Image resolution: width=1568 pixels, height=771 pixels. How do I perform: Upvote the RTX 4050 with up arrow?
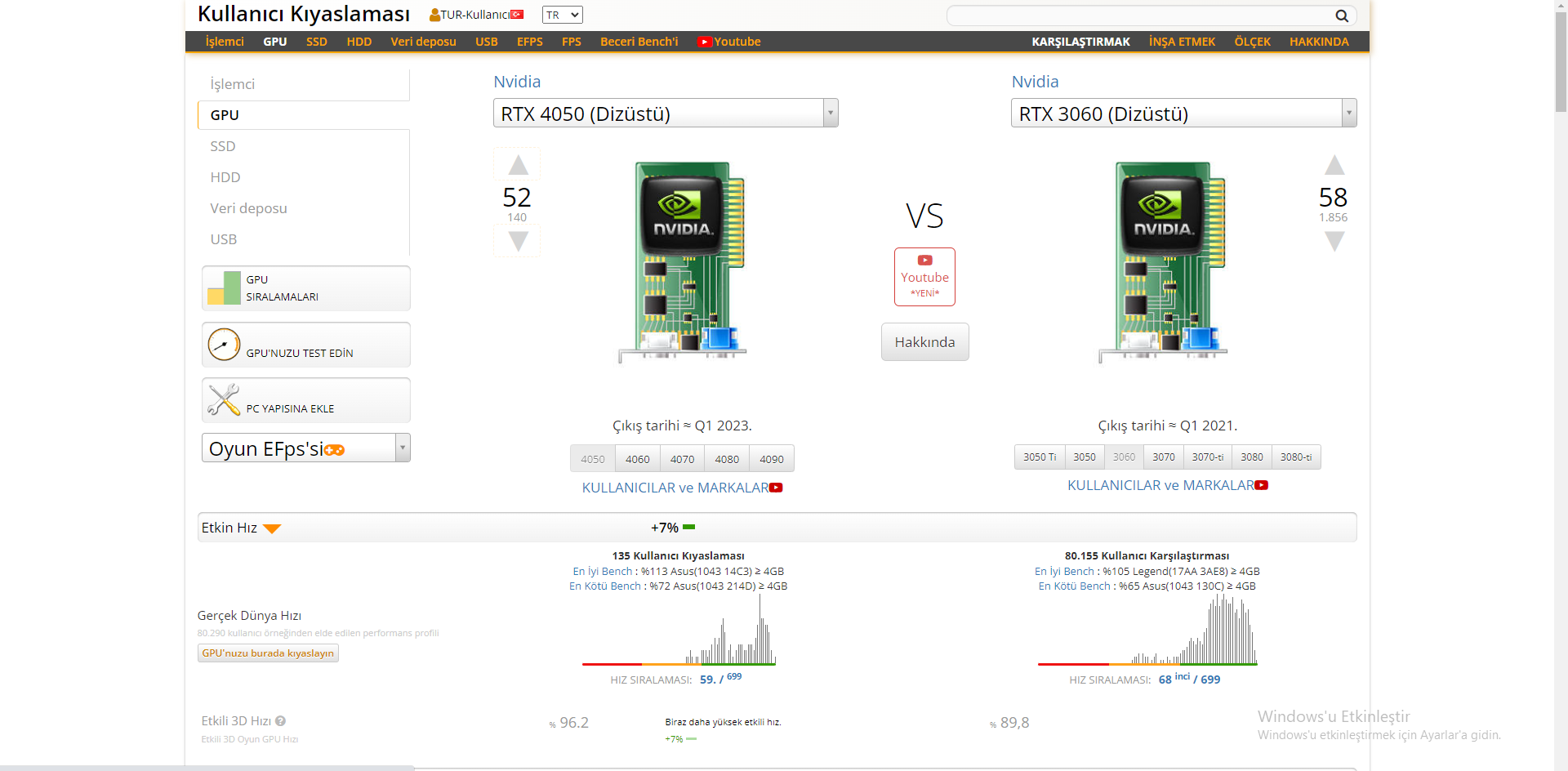tap(518, 165)
